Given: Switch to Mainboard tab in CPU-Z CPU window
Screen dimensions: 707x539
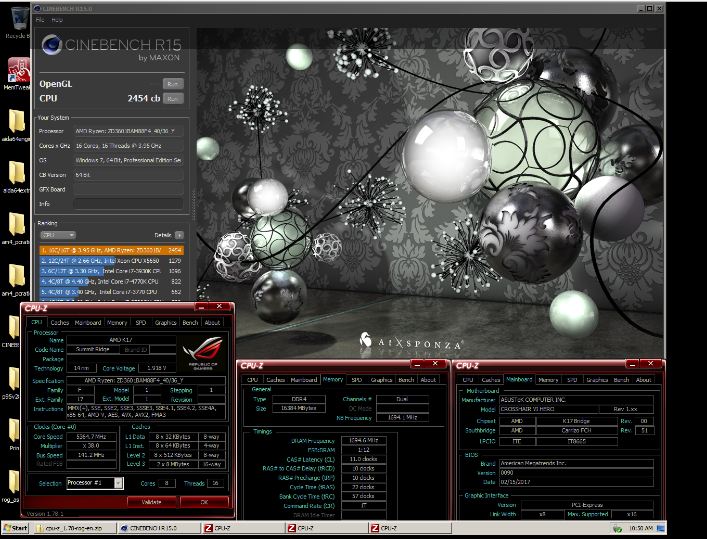Looking at the screenshot, I should 88,322.
